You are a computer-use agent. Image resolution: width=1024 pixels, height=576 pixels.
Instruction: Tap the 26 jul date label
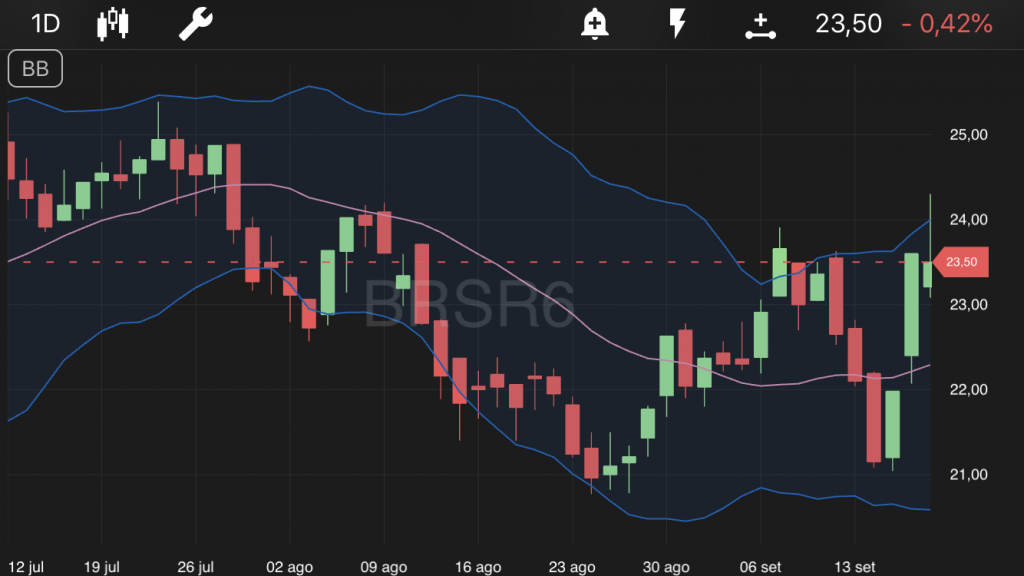pos(195,567)
